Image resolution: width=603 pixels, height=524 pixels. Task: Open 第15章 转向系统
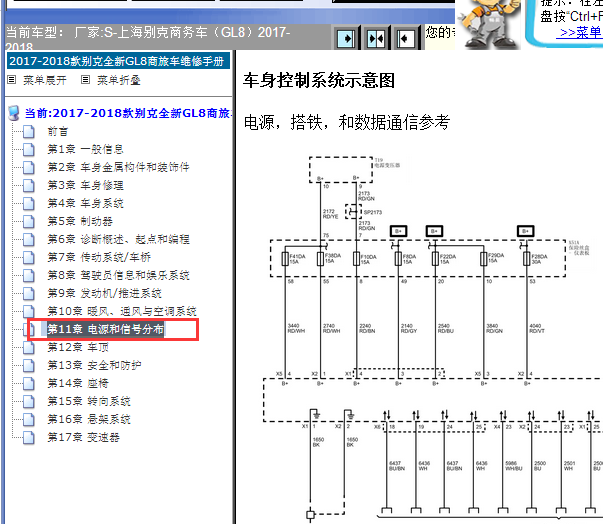(x=89, y=401)
